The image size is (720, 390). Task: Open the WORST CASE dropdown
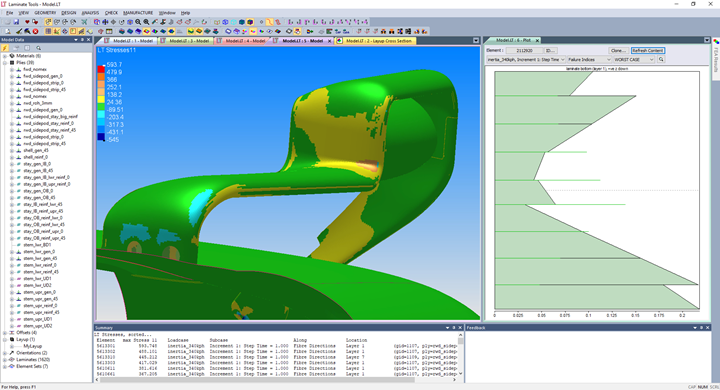click(x=634, y=59)
